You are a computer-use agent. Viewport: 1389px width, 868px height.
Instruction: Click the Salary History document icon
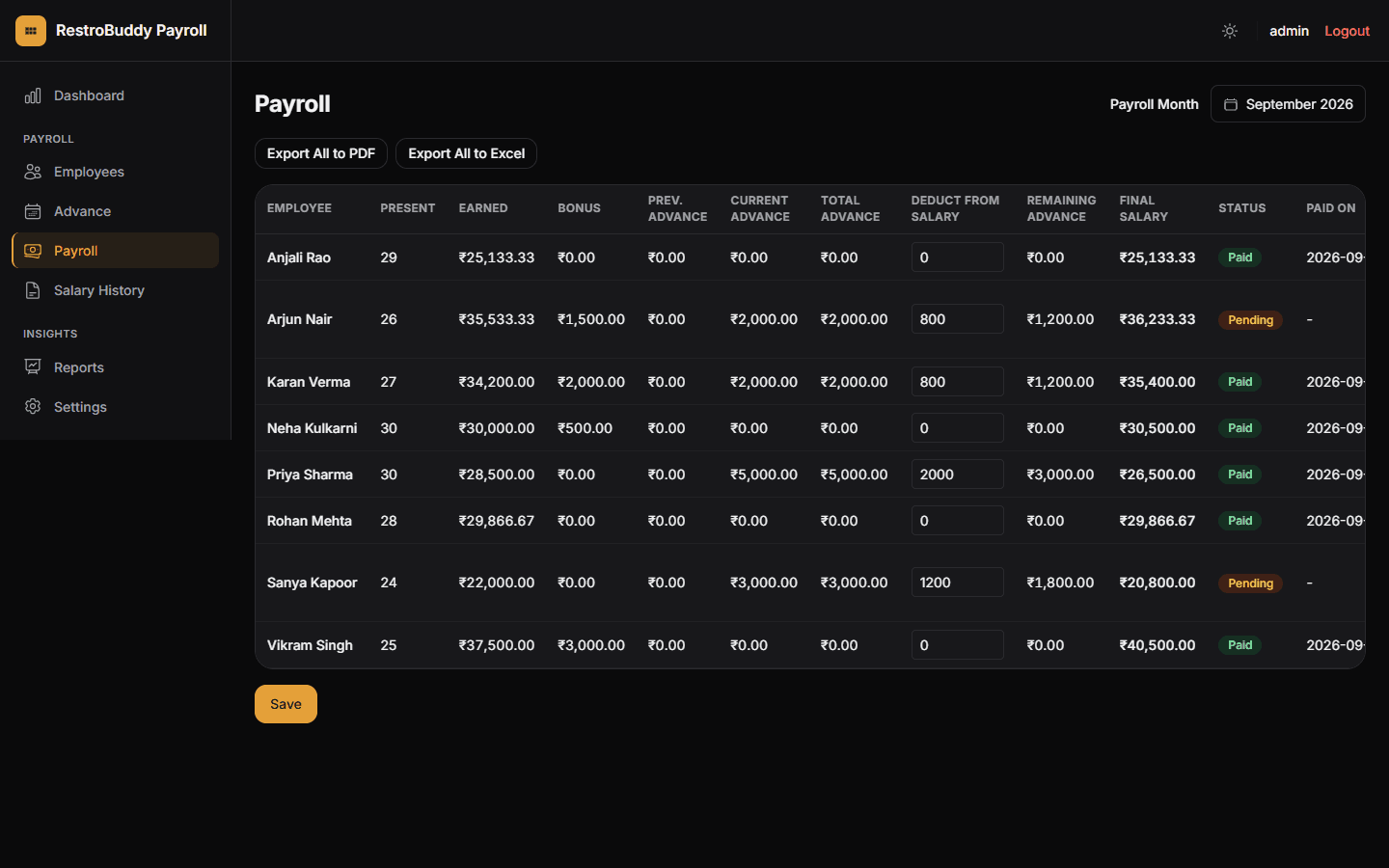[x=33, y=290]
